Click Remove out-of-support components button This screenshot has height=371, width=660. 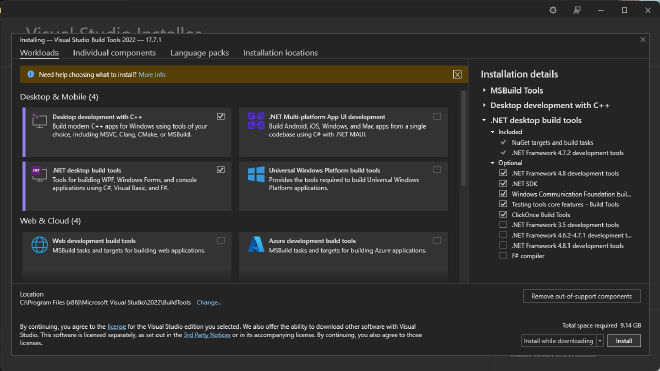[582, 296]
